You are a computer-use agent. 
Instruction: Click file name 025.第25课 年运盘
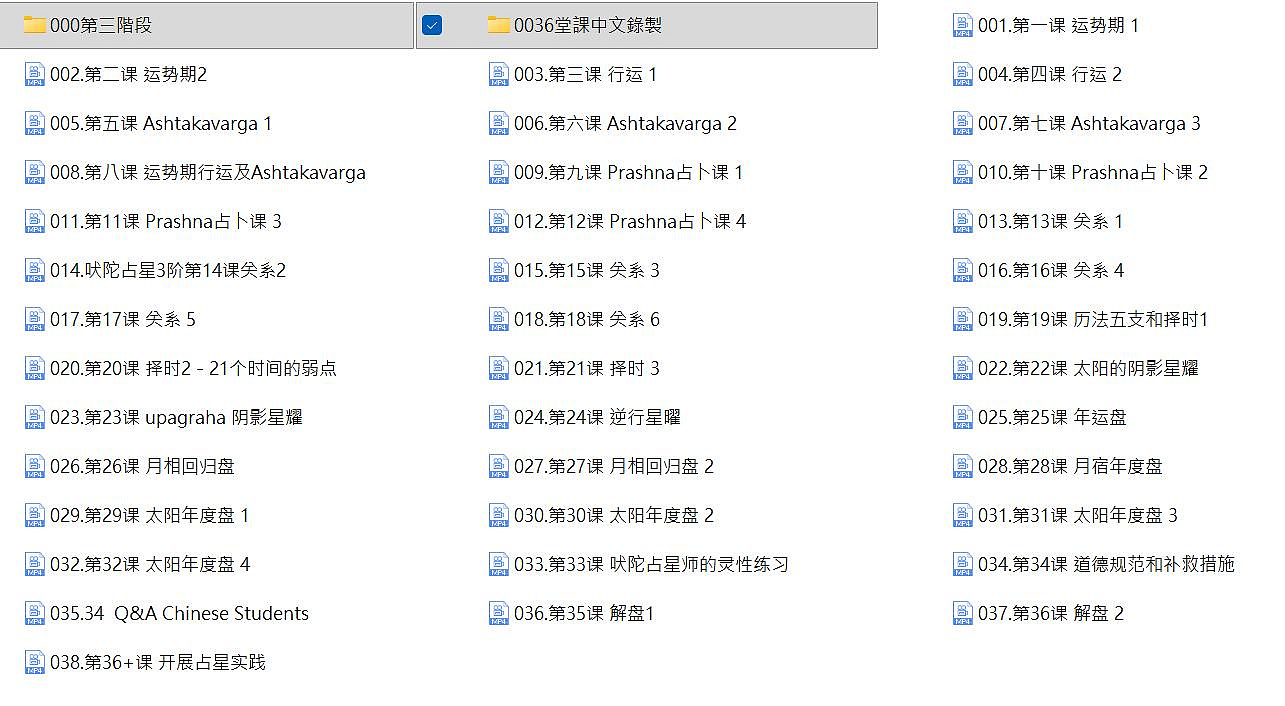[x=1052, y=417]
